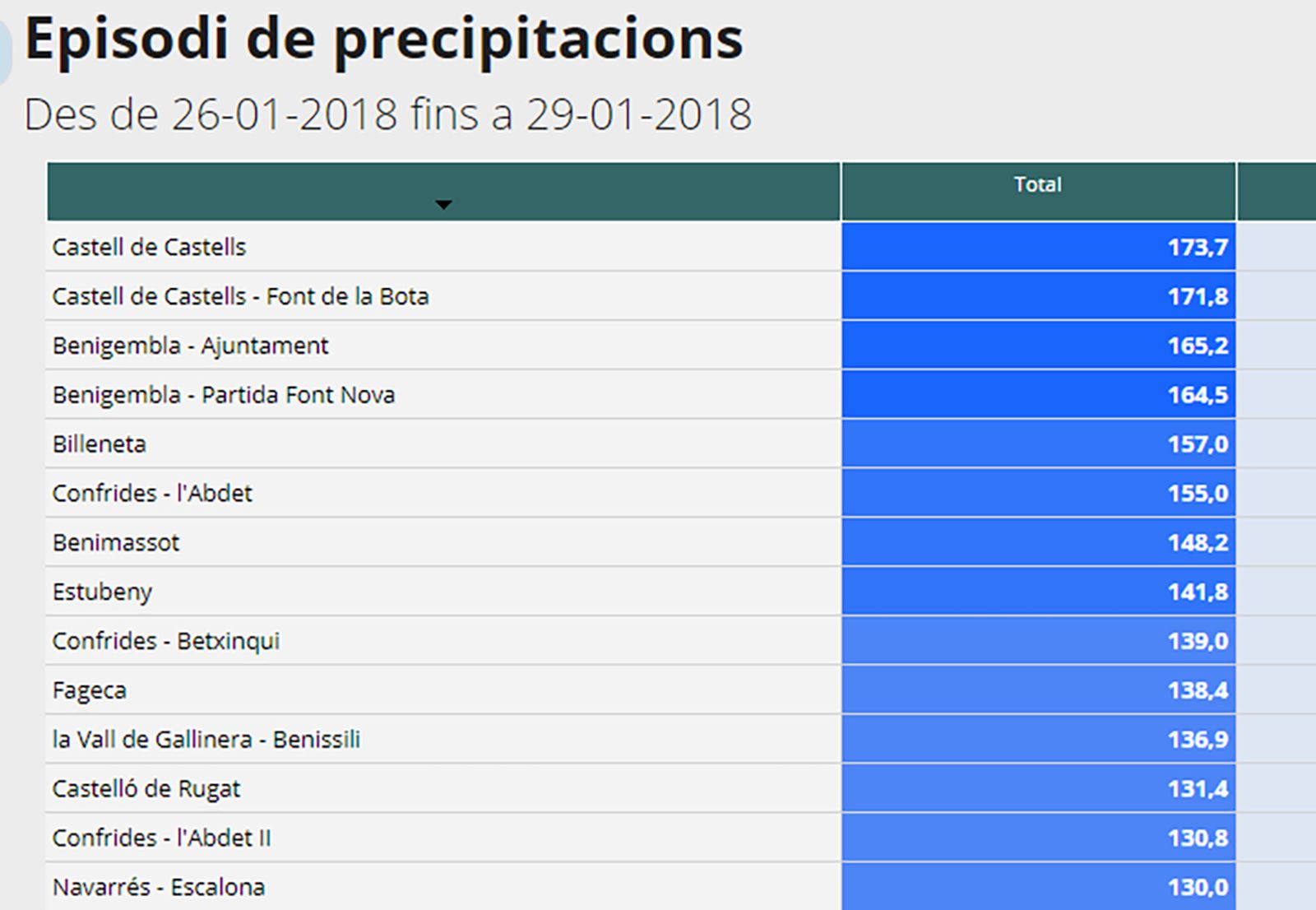The height and width of the screenshot is (910, 1316).
Task: Select the Castell de Castells station row
Action: [x=149, y=247]
